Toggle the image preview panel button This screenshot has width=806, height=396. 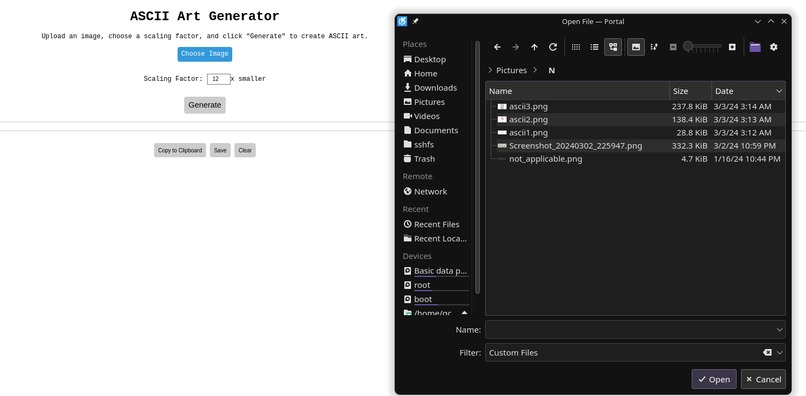pos(636,47)
